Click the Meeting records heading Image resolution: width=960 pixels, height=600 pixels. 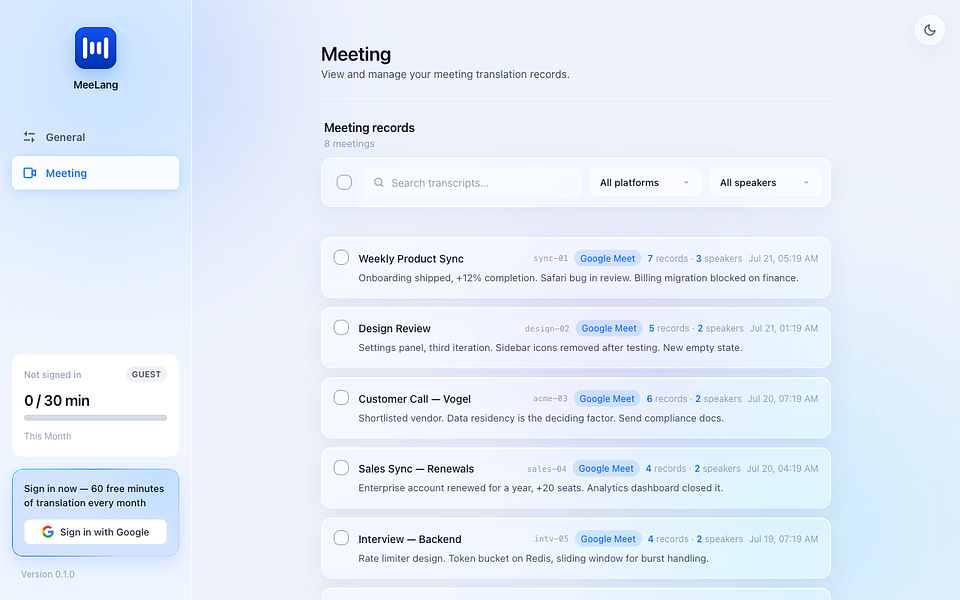click(x=369, y=127)
